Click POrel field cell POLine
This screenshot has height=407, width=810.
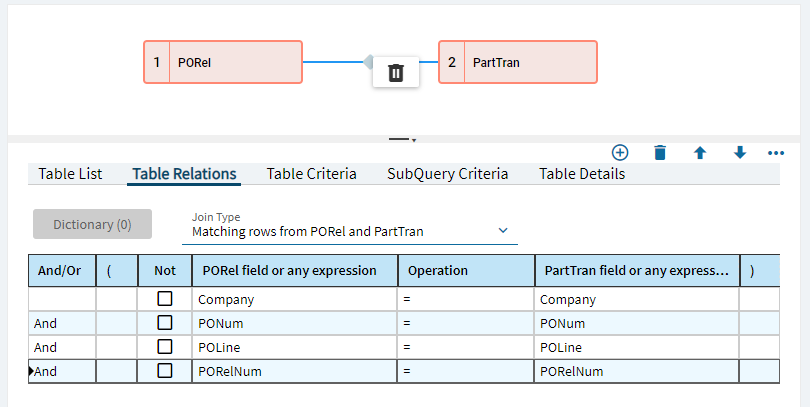coord(294,347)
